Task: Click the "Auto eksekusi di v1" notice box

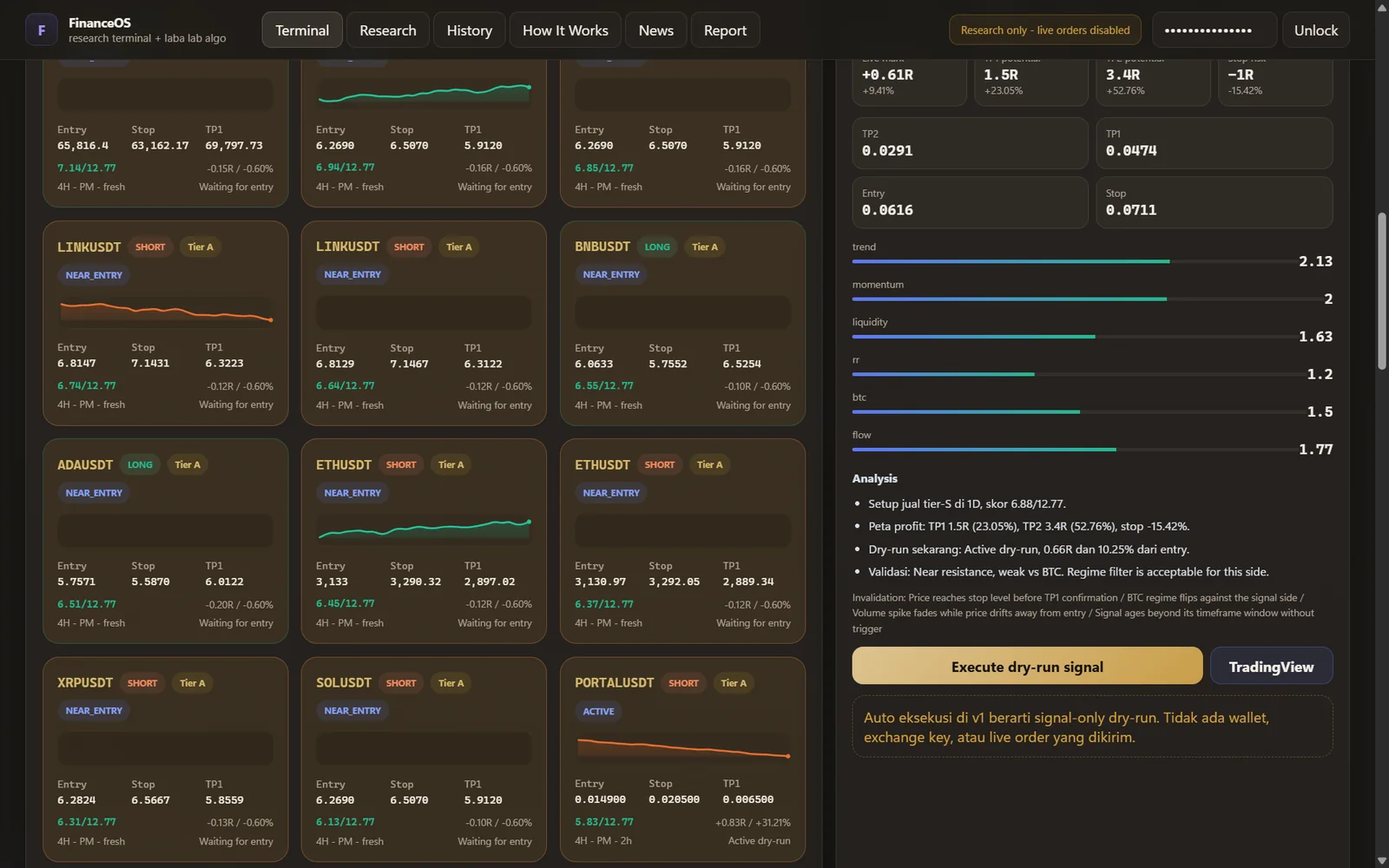Action: point(1092,727)
